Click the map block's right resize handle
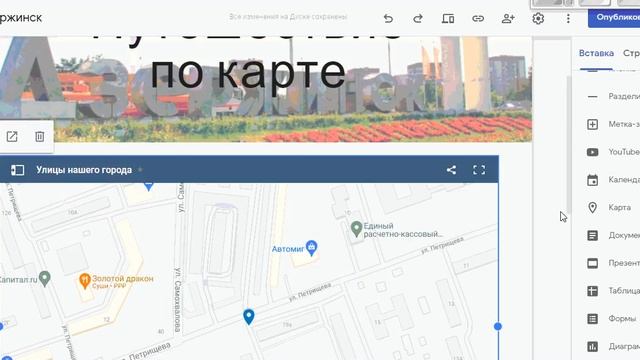 [x=498, y=326]
